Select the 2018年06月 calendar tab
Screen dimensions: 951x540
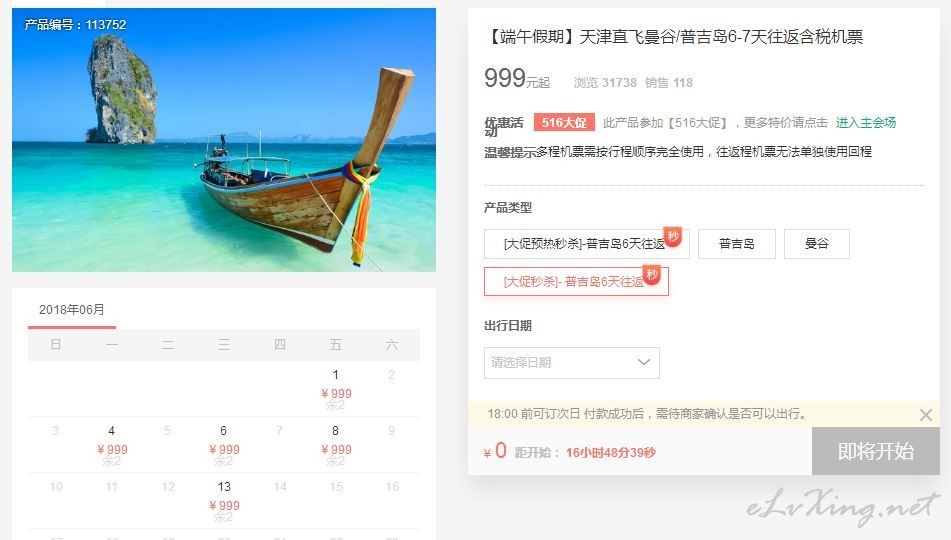tap(72, 310)
